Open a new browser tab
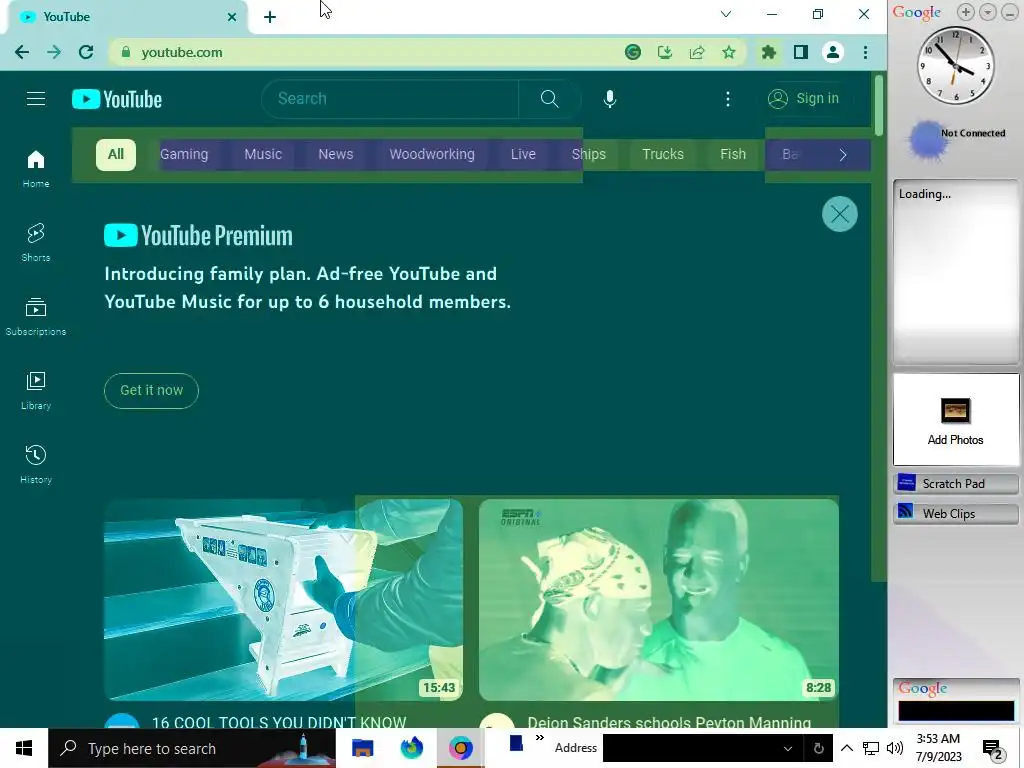 [270, 17]
